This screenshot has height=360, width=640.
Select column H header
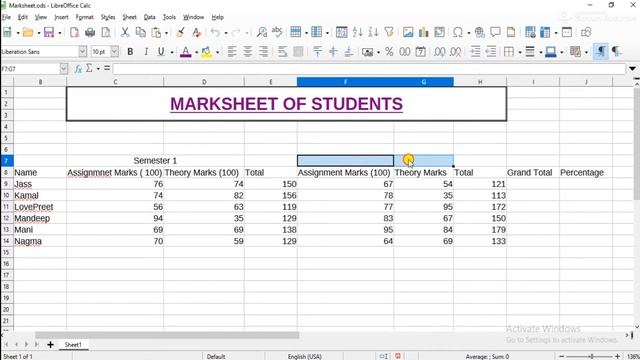[480, 82]
